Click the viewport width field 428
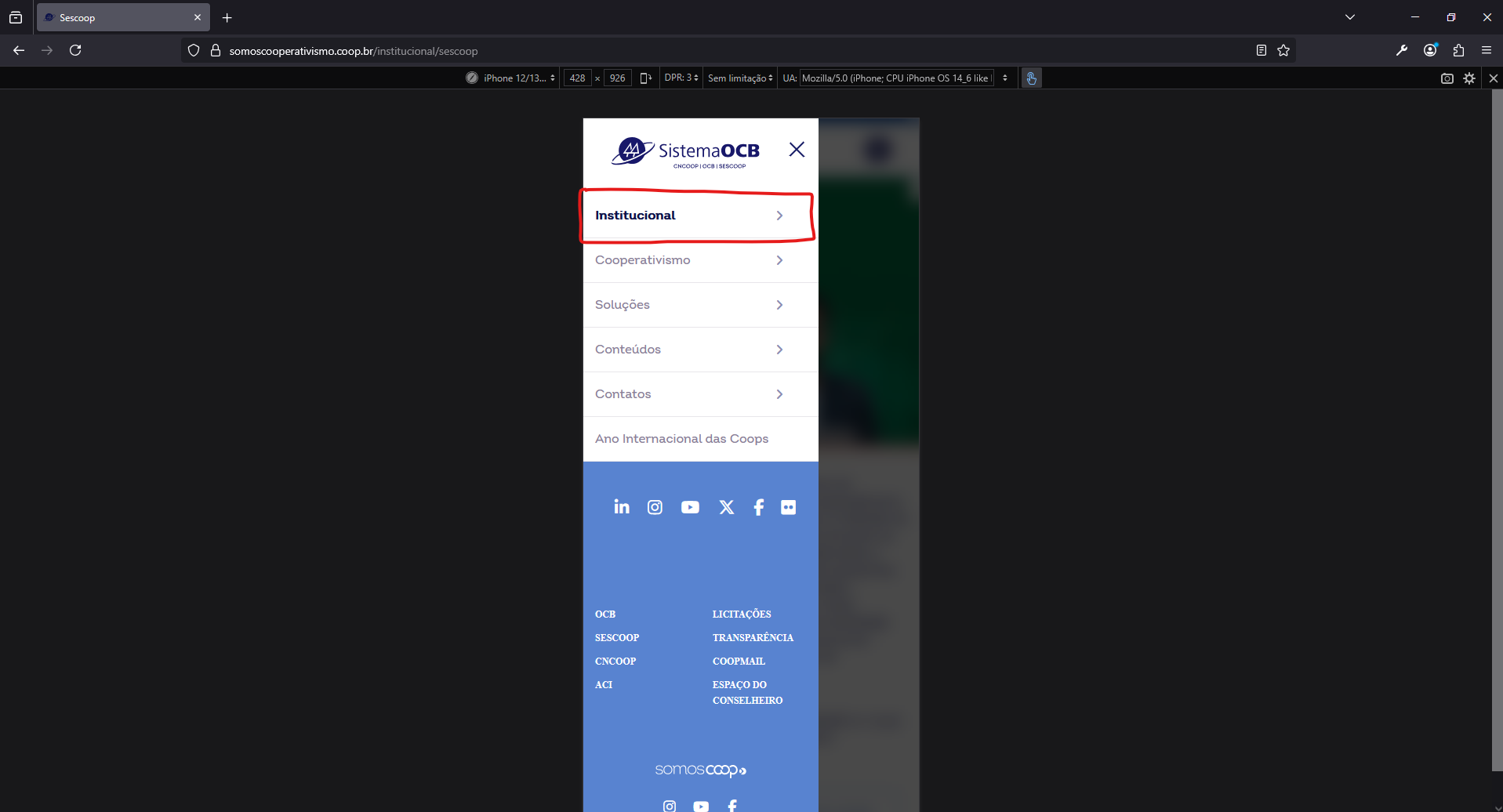This screenshot has height=812, width=1503. [x=578, y=78]
